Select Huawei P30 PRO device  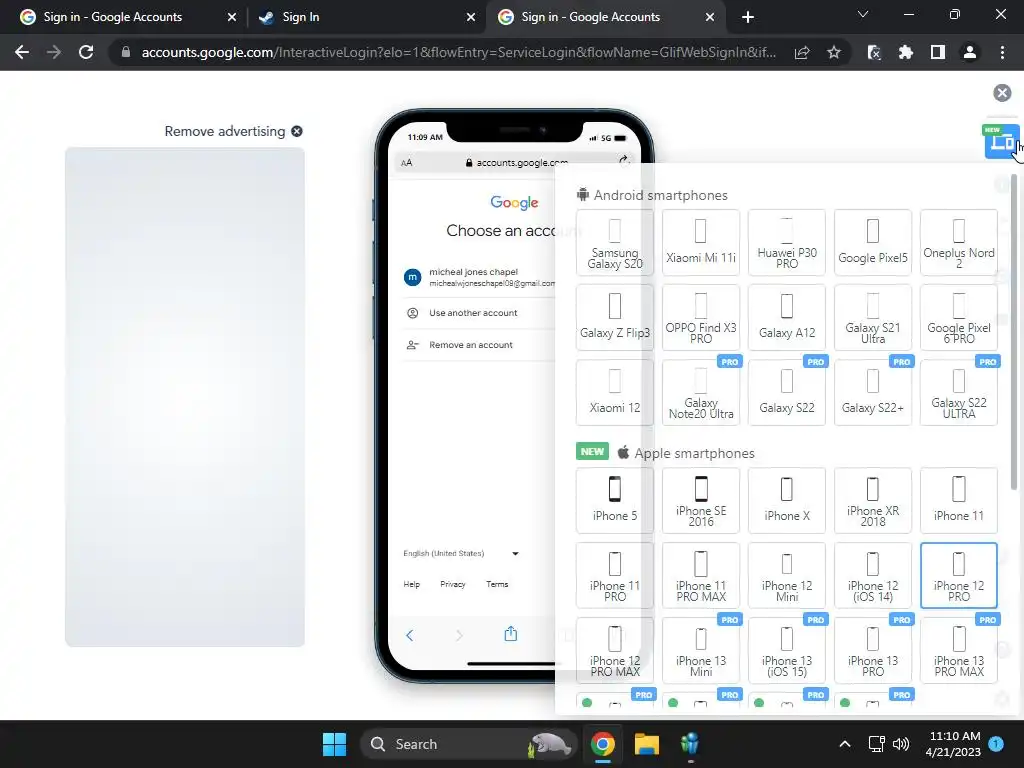point(787,242)
